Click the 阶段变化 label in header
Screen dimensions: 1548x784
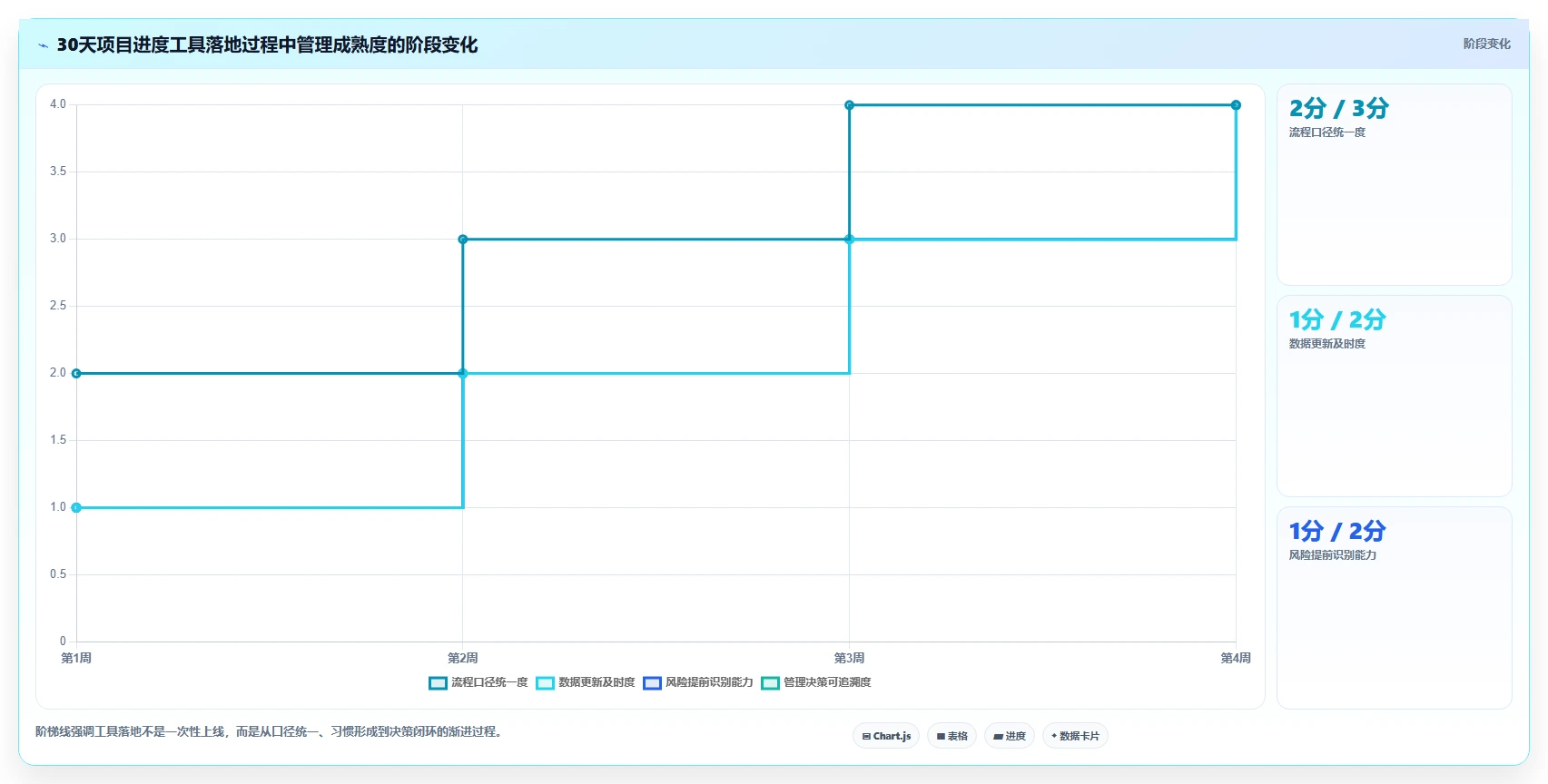[1486, 44]
